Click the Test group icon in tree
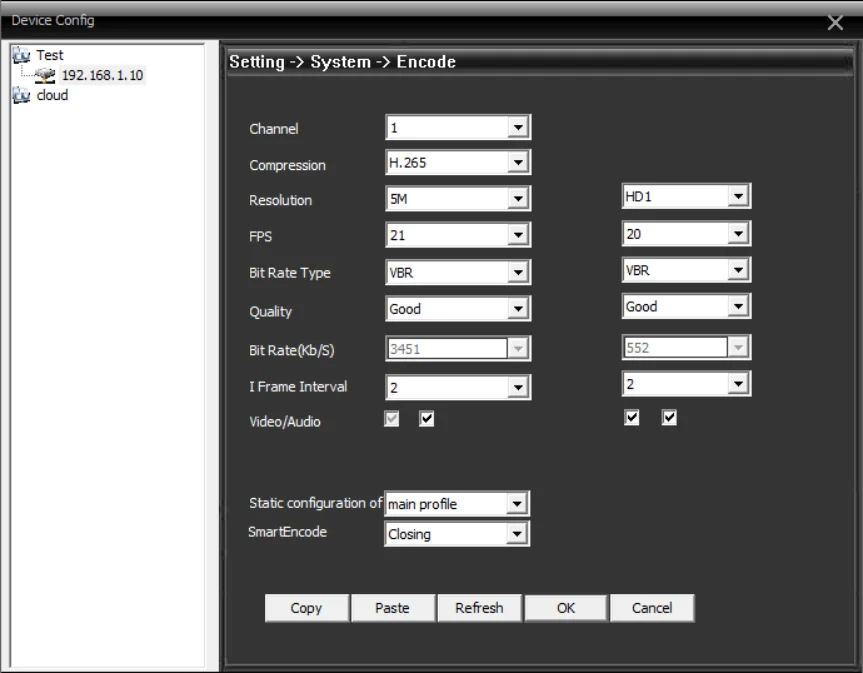This screenshot has height=673, width=863. [19, 55]
